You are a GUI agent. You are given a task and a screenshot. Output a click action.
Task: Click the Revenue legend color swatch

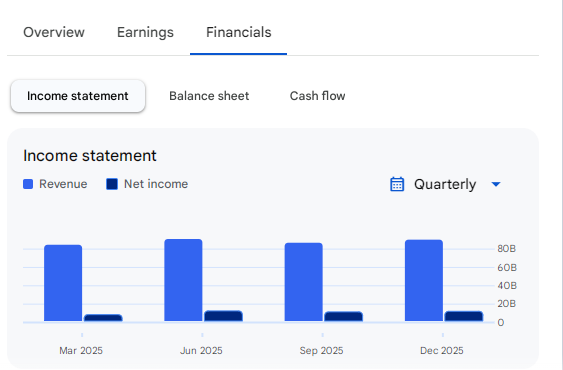click(28, 184)
